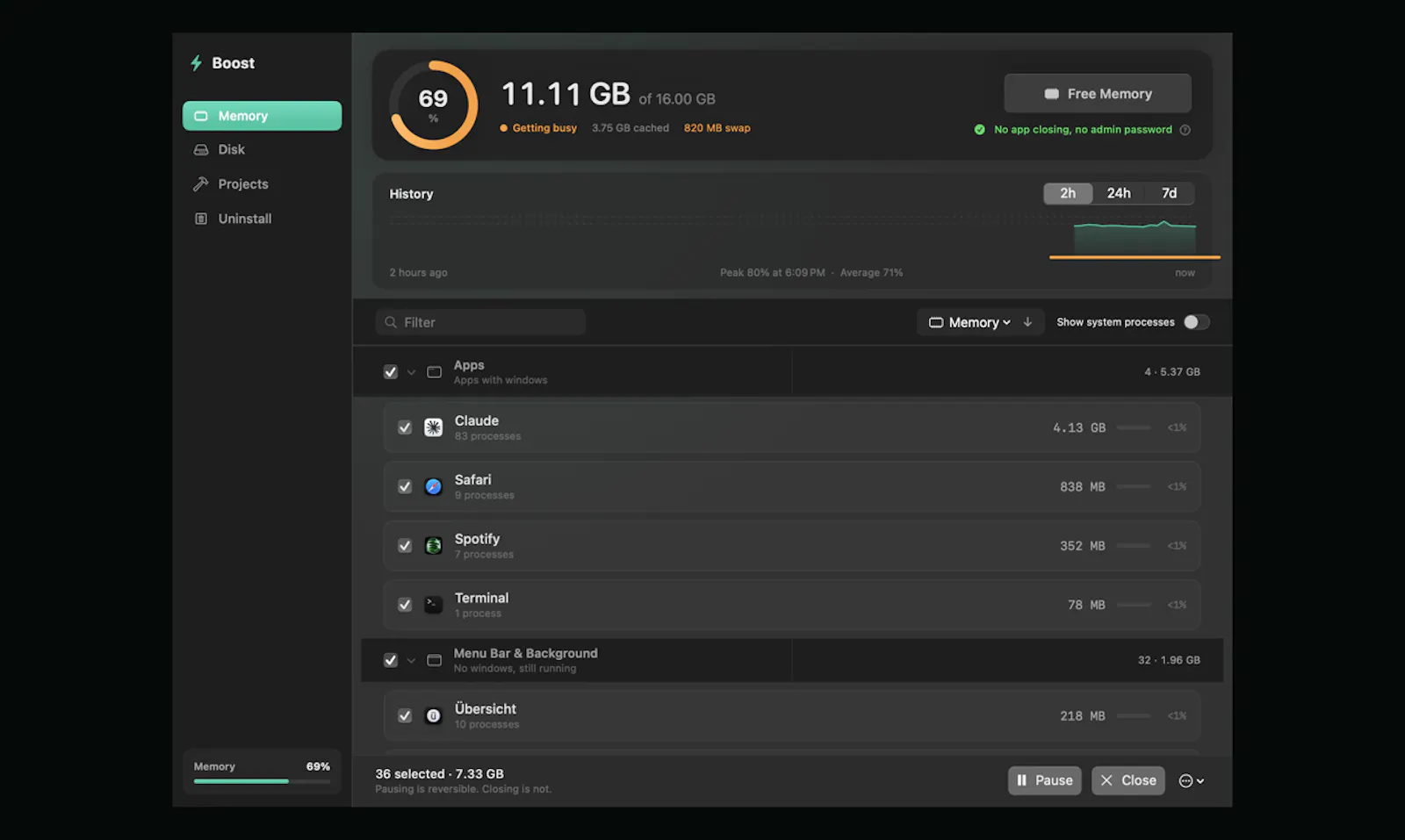
Task: Uncheck the Apps group checkbox
Action: coord(391,372)
